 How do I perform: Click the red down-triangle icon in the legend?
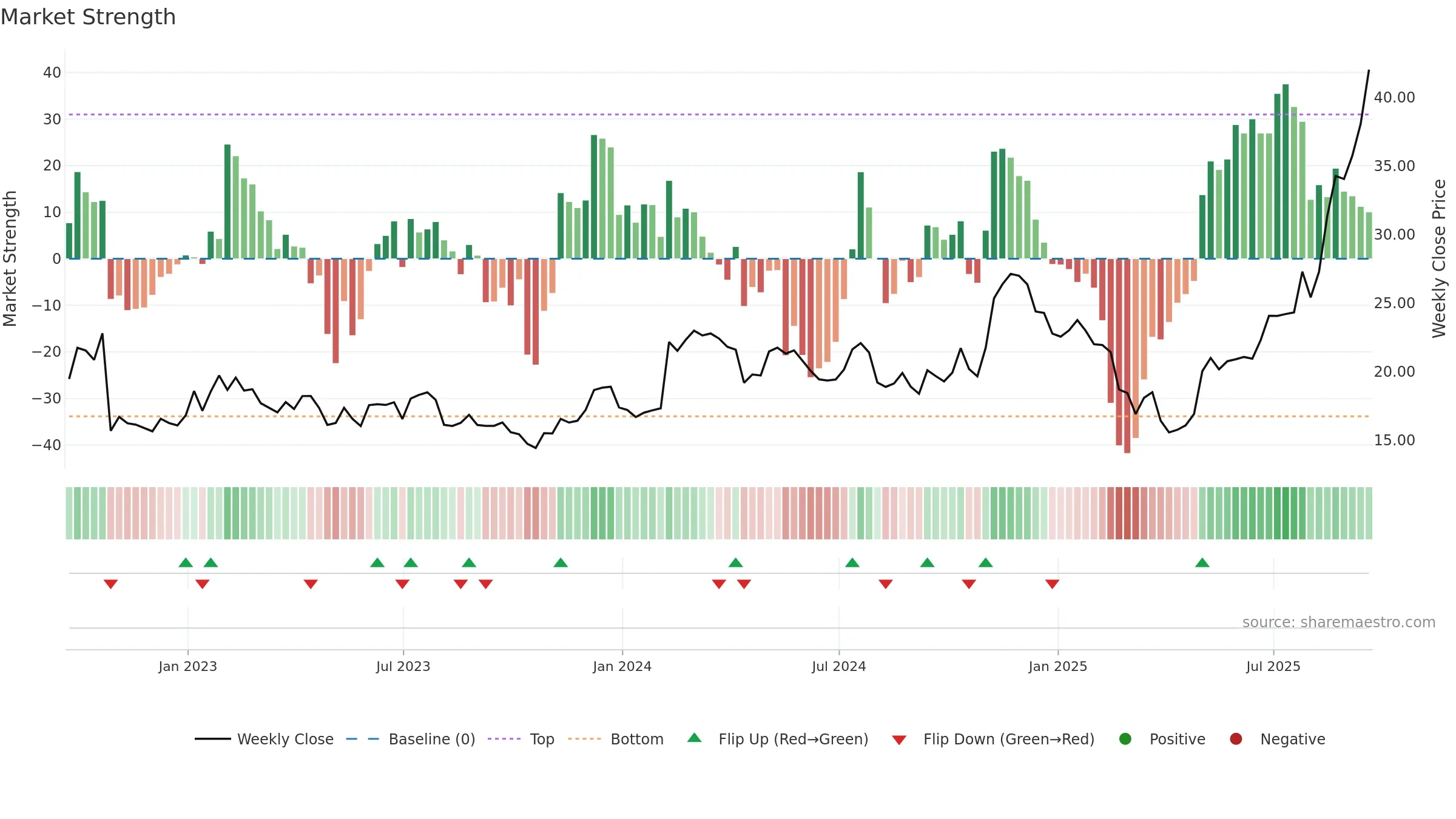coord(899,740)
